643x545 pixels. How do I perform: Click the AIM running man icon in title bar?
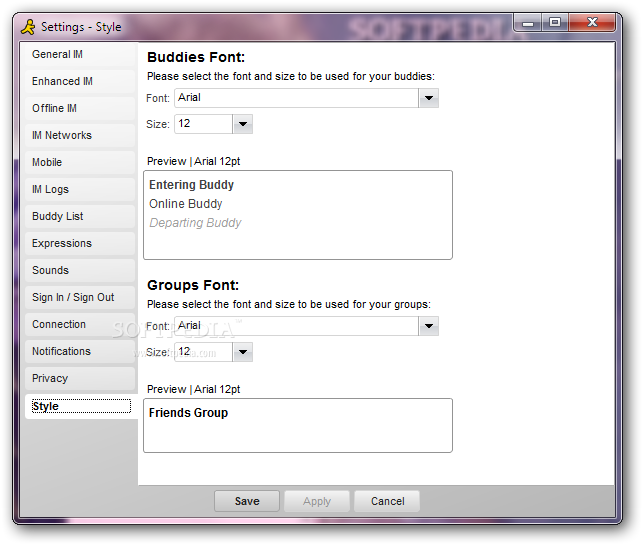click(x=28, y=27)
